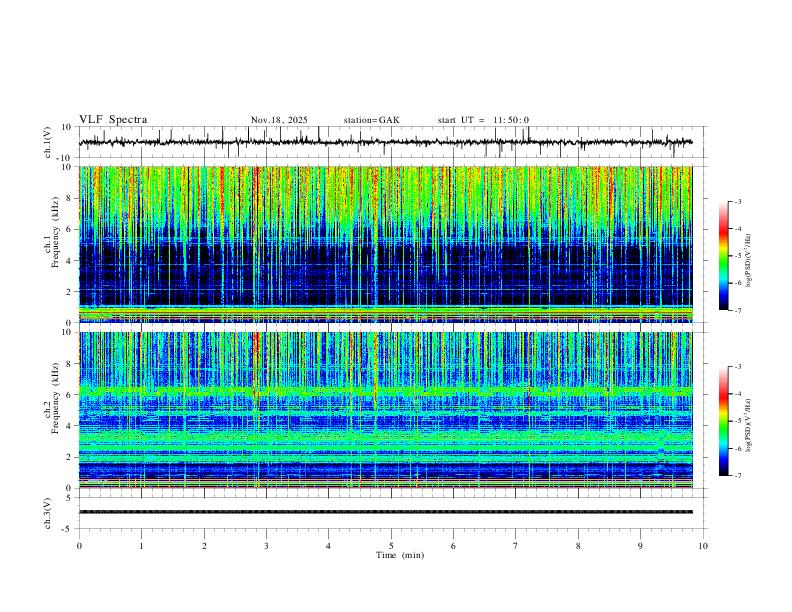The height and width of the screenshot is (612, 792).
Task: Click the upper log(PSD) colorbar label
Action: 749,261
